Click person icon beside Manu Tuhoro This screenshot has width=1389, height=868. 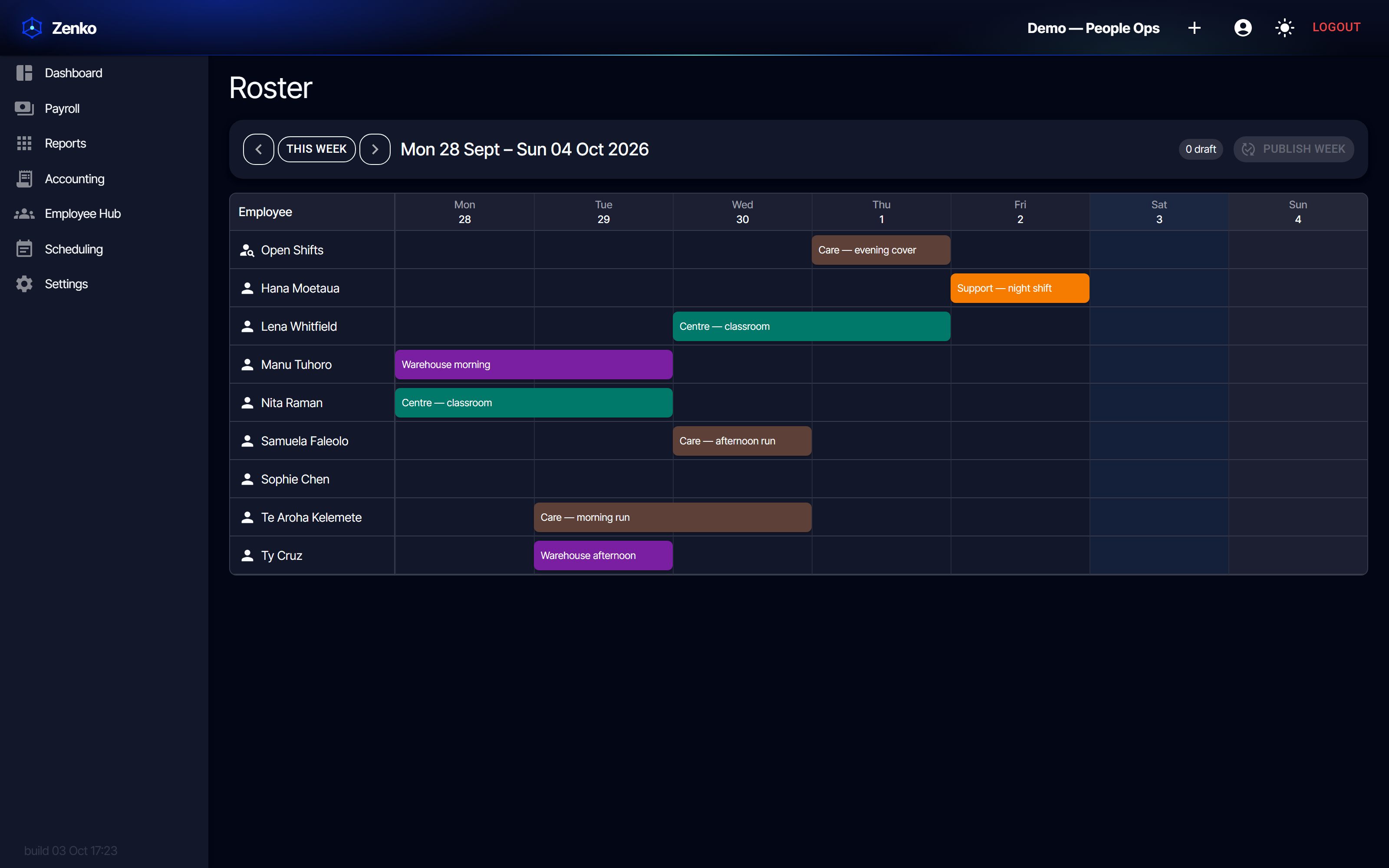[x=247, y=365]
